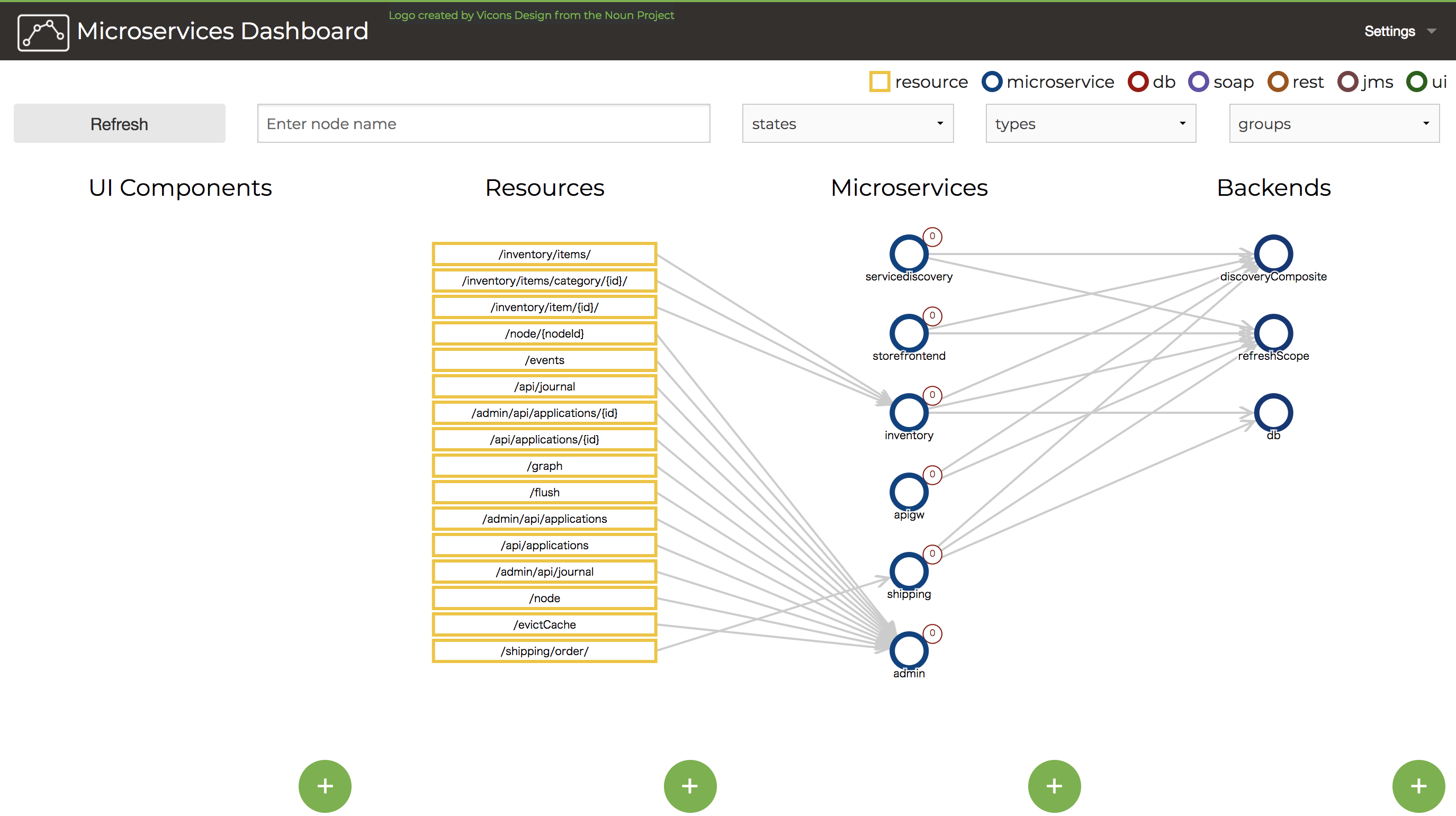
Task: Click the Microservices Dashboard logo icon
Action: pyautogui.click(x=43, y=32)
